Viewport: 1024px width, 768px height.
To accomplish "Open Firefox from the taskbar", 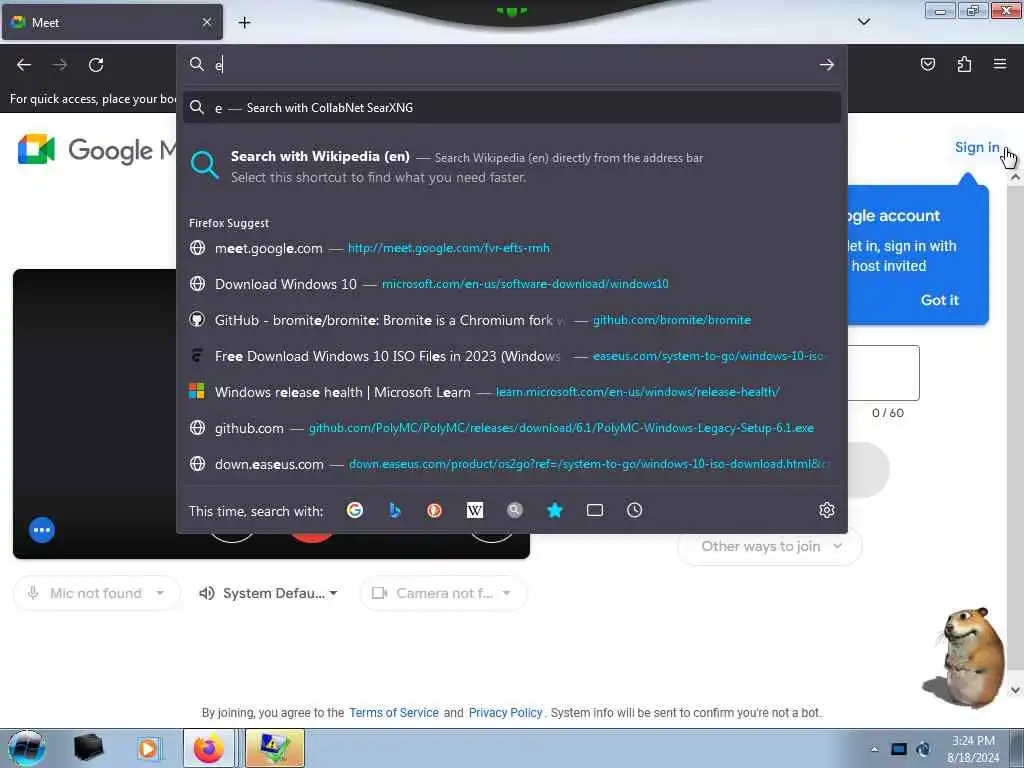I will pos(208,748).
